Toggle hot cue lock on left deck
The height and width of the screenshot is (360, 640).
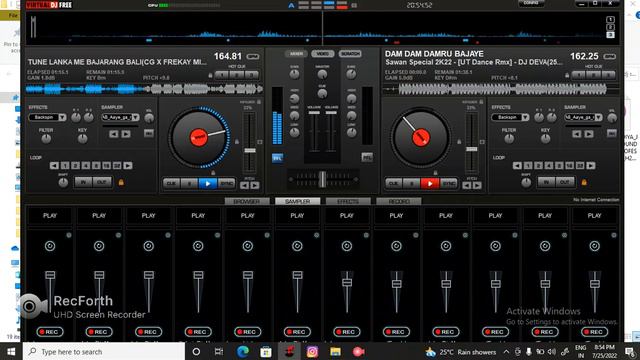pyautogui.click(x=210, y=76)
